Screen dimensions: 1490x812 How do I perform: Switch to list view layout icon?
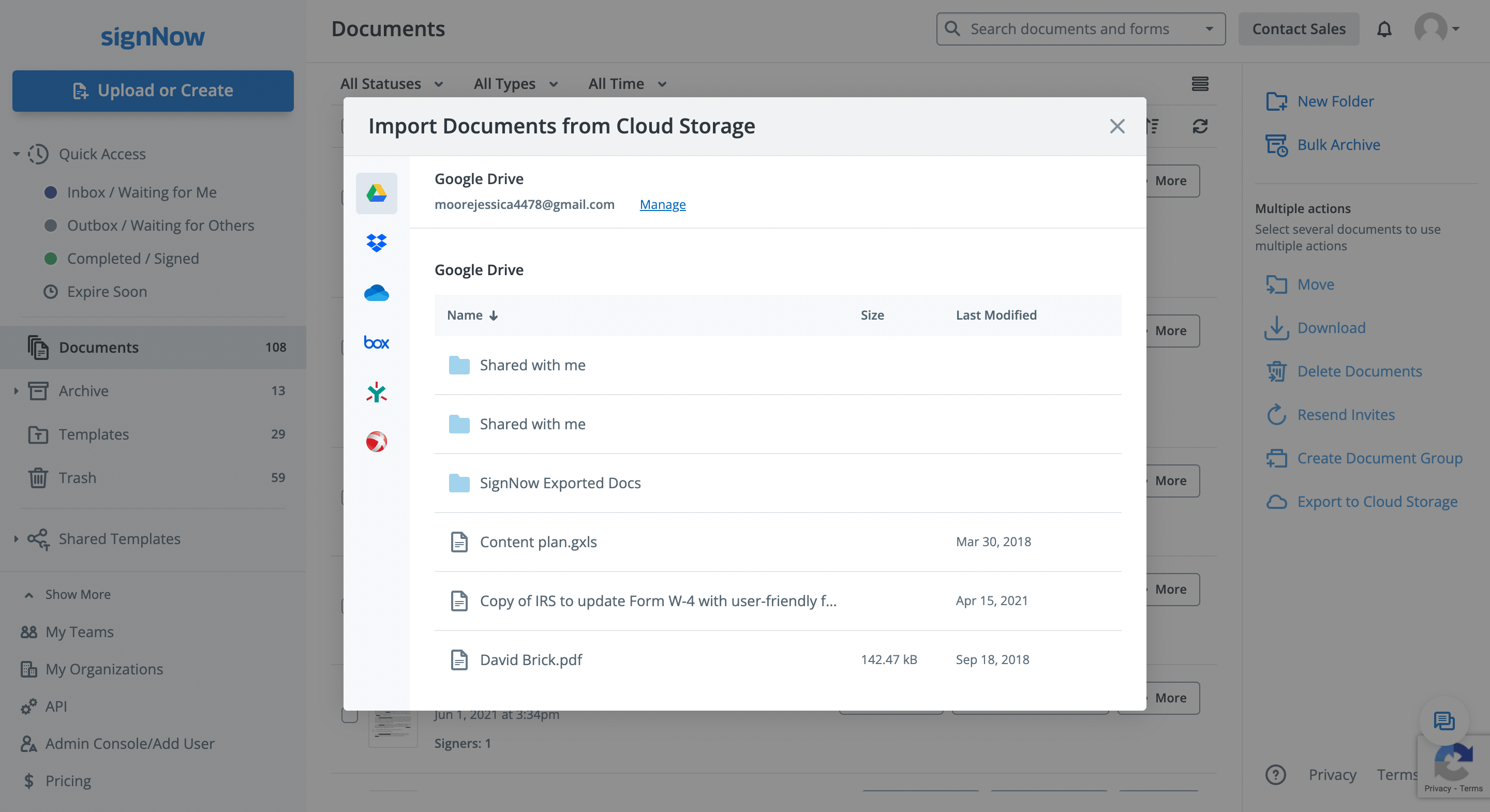[1200, 84]
